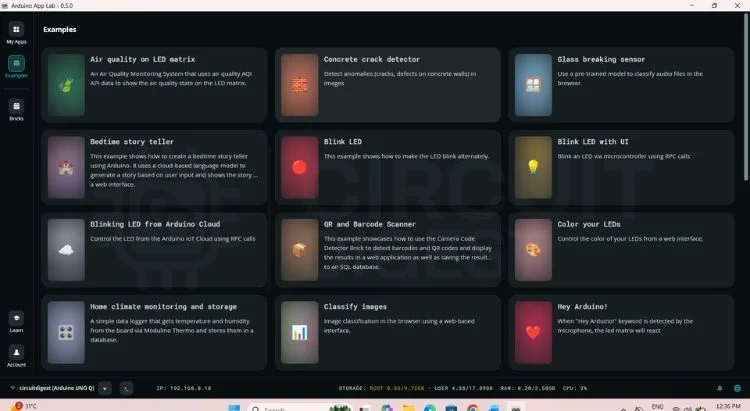Viewport: 750px width, 411px height.
Task: Select the QR and Barcode Scanner box icon
Action: click(x=299, y=250)
